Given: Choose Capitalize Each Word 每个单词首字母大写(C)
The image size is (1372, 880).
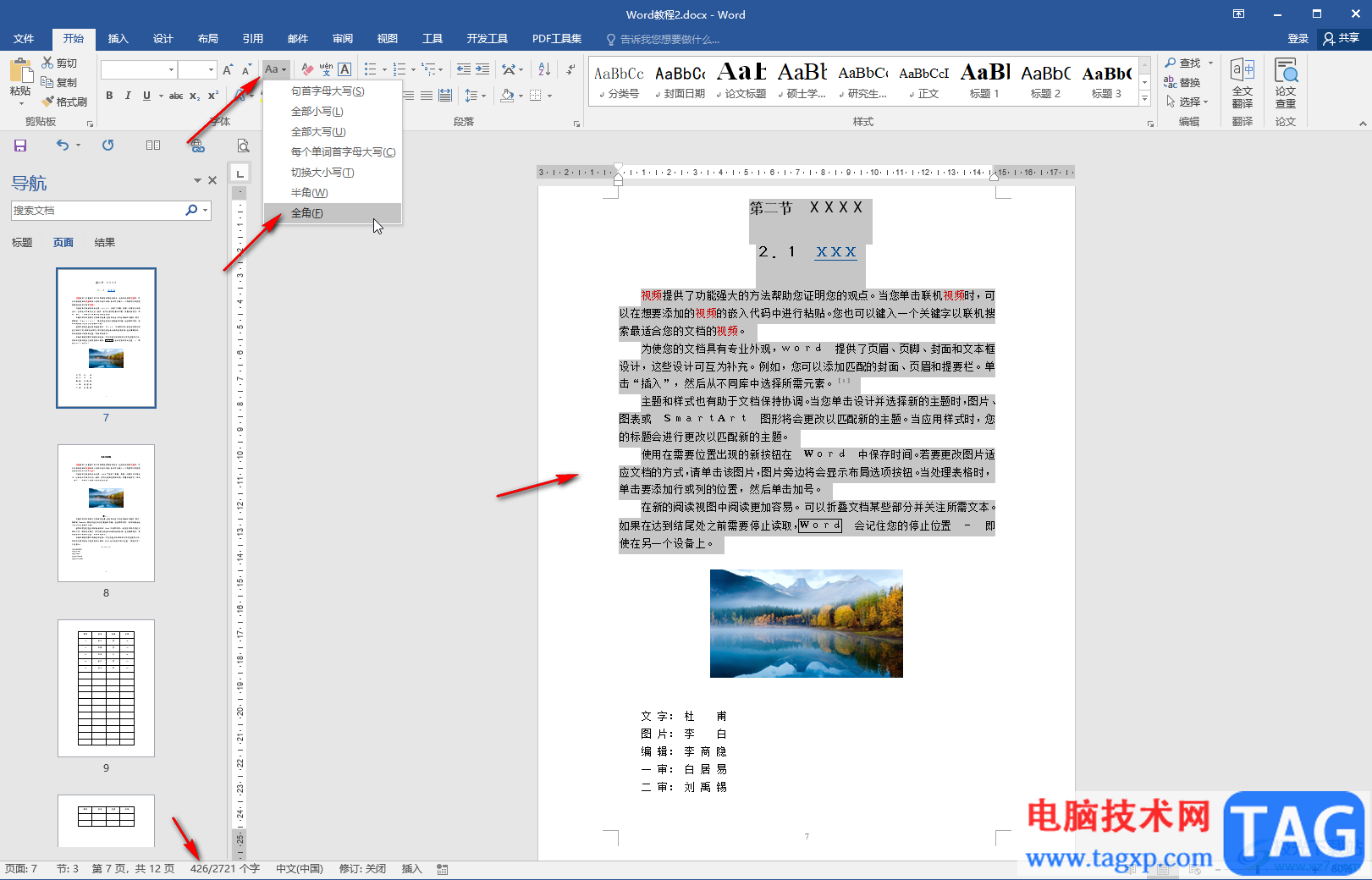Looking at the screenshot, I should [332, 152].
